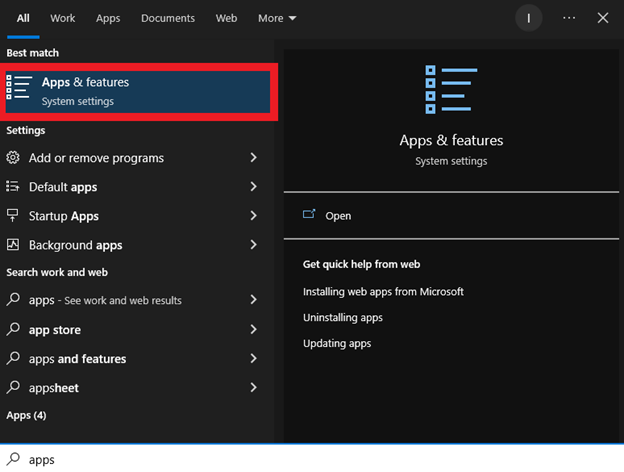Close the search panel with the X
This screenshot has height=472, width=624.
(603, 18)
